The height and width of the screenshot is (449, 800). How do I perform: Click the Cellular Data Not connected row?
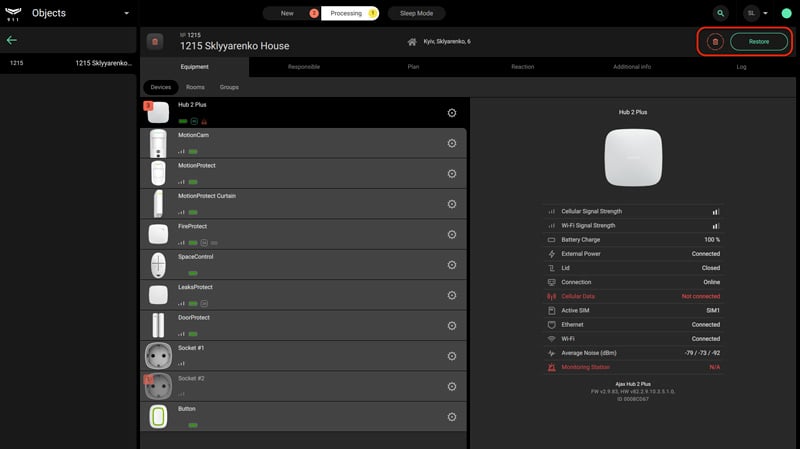(x=633, y=296)
